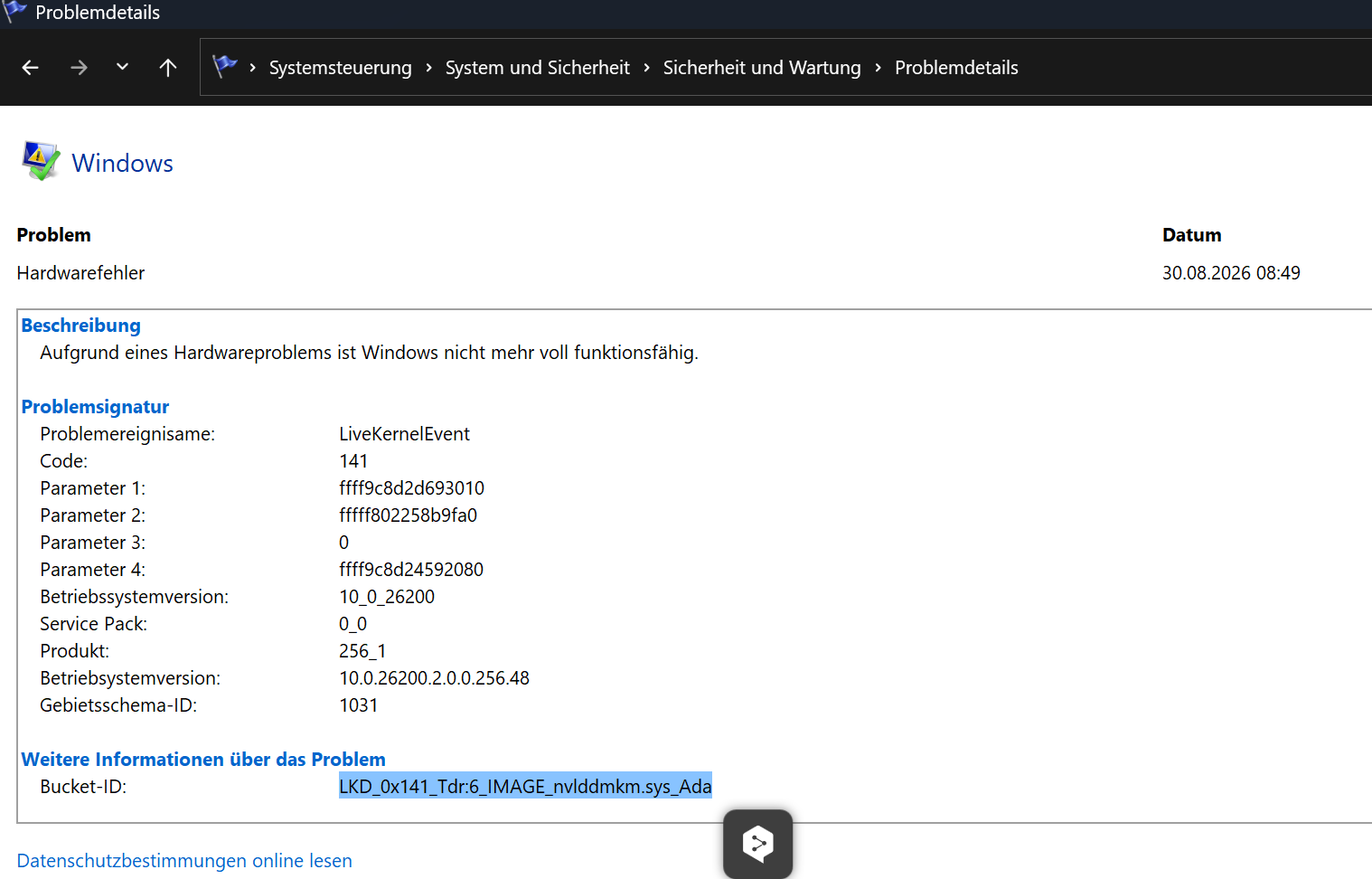The width and height of the screenshot is (1372, 879).
Task: Click the Bucket-ID label
Action: pos(83,787)
